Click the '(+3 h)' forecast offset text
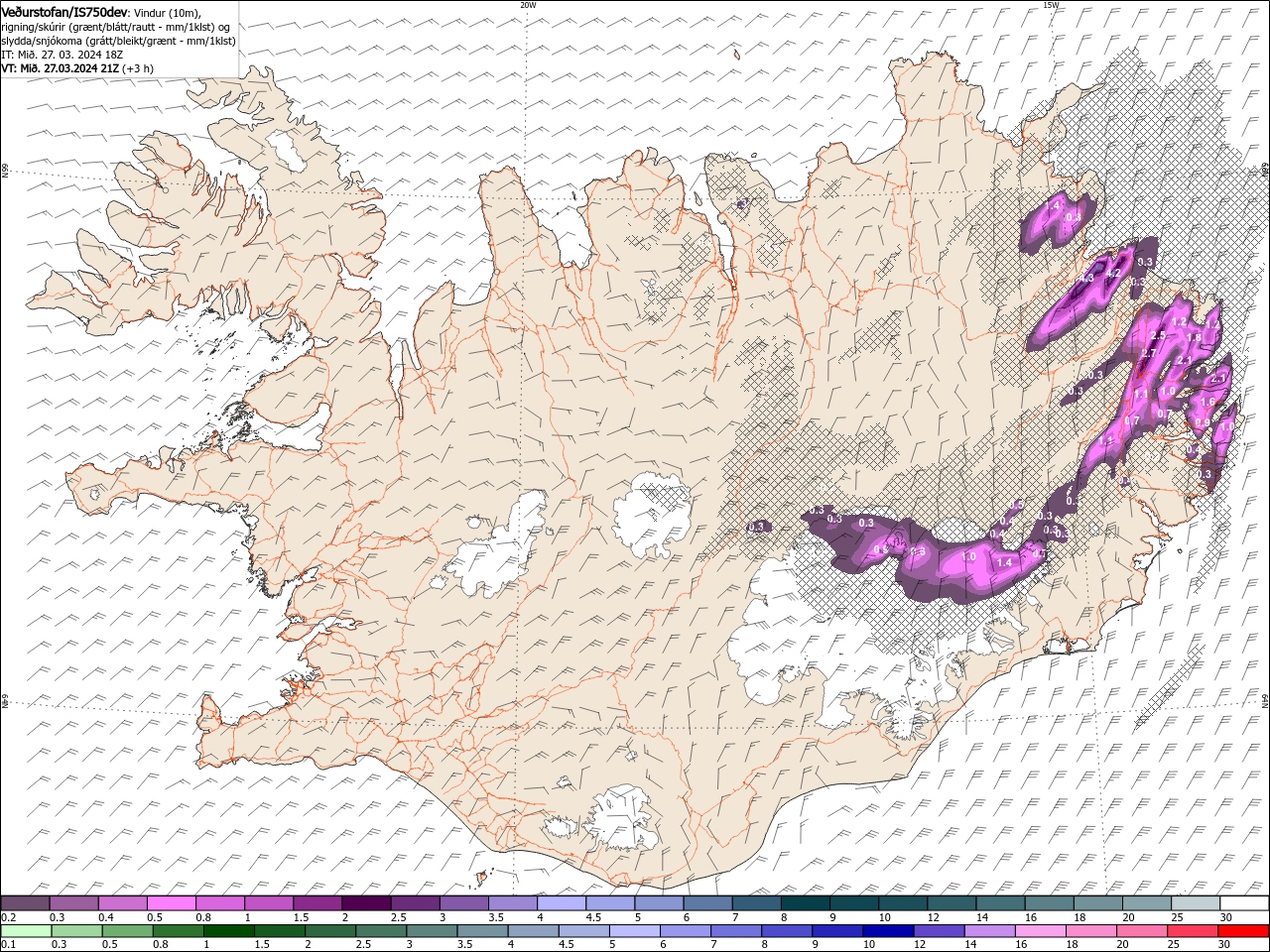This screenshot has height=952, width=1270. click(138, 68)
